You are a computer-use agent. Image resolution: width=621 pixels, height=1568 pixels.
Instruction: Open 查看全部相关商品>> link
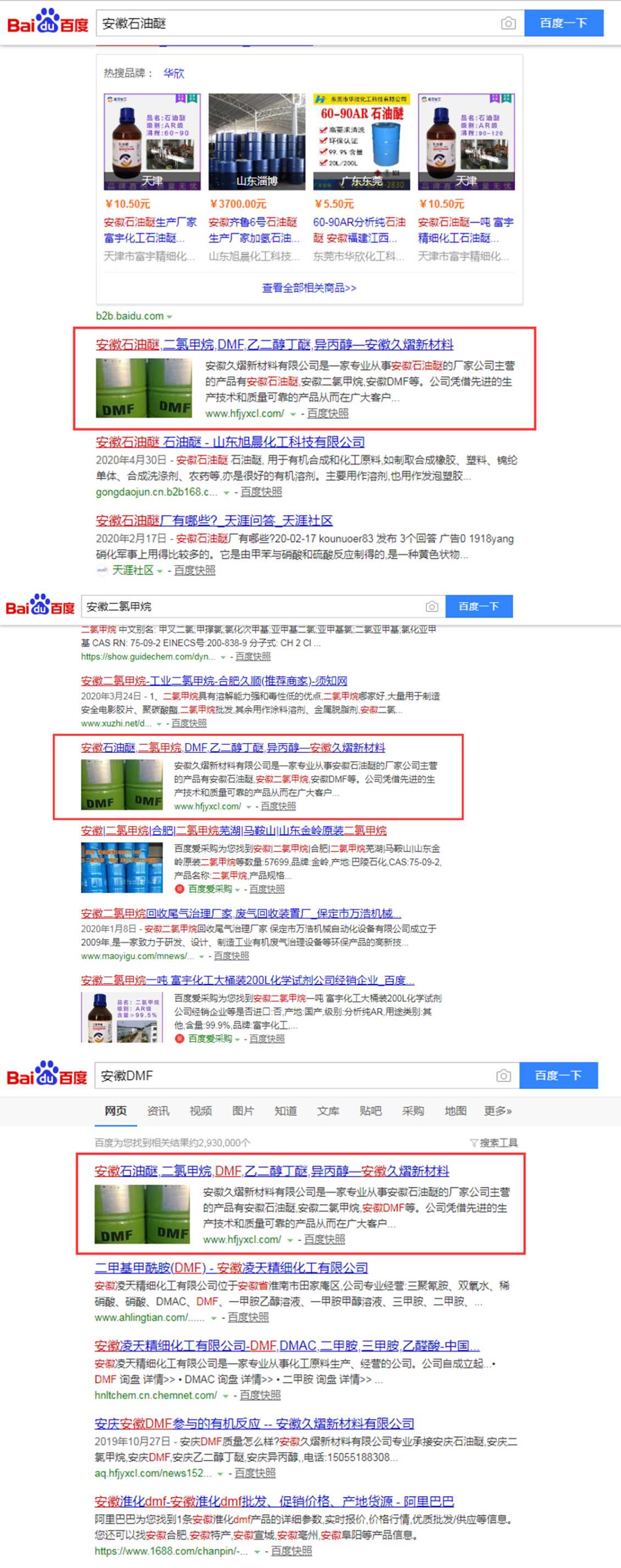pyautogui.click(x=309, y=288)
